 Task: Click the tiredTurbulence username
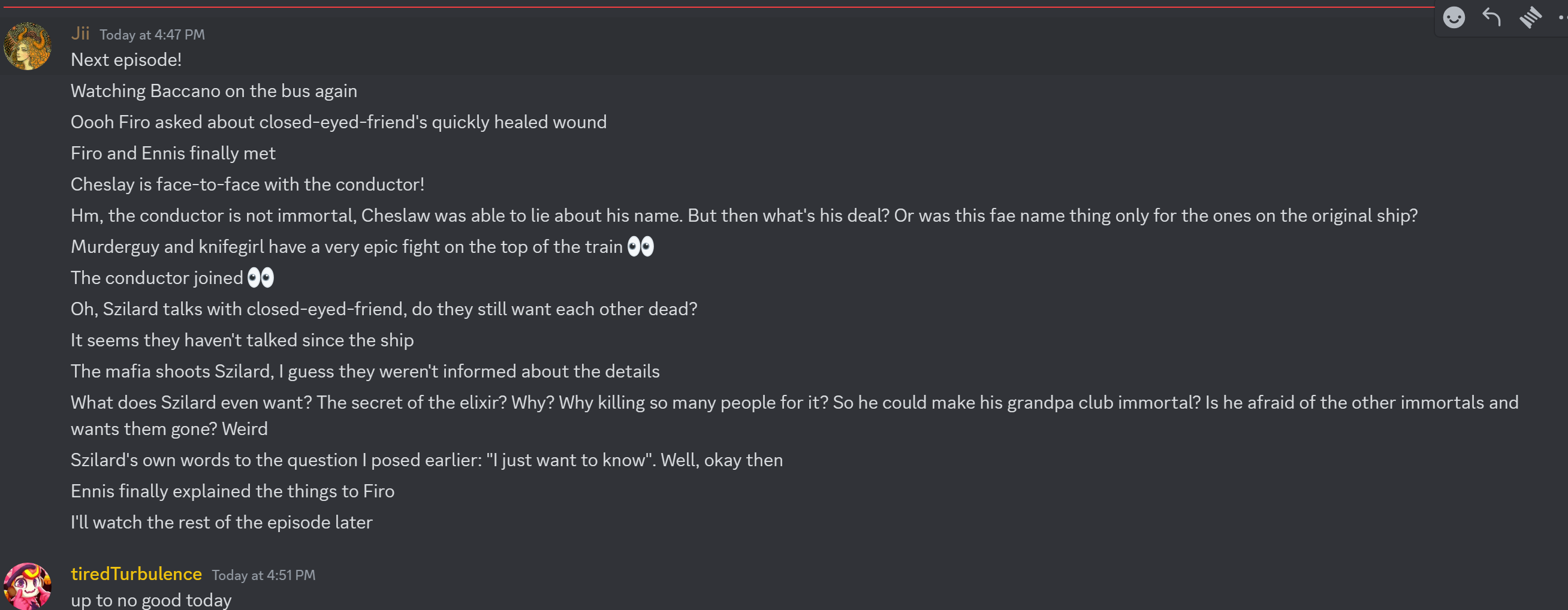coord(136,574)
